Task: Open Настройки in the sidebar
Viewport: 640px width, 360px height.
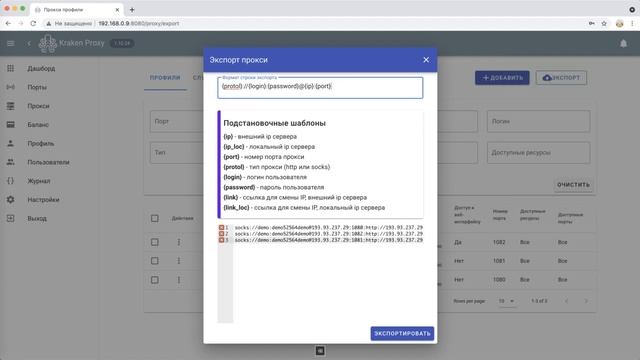Action: point(43,200)
